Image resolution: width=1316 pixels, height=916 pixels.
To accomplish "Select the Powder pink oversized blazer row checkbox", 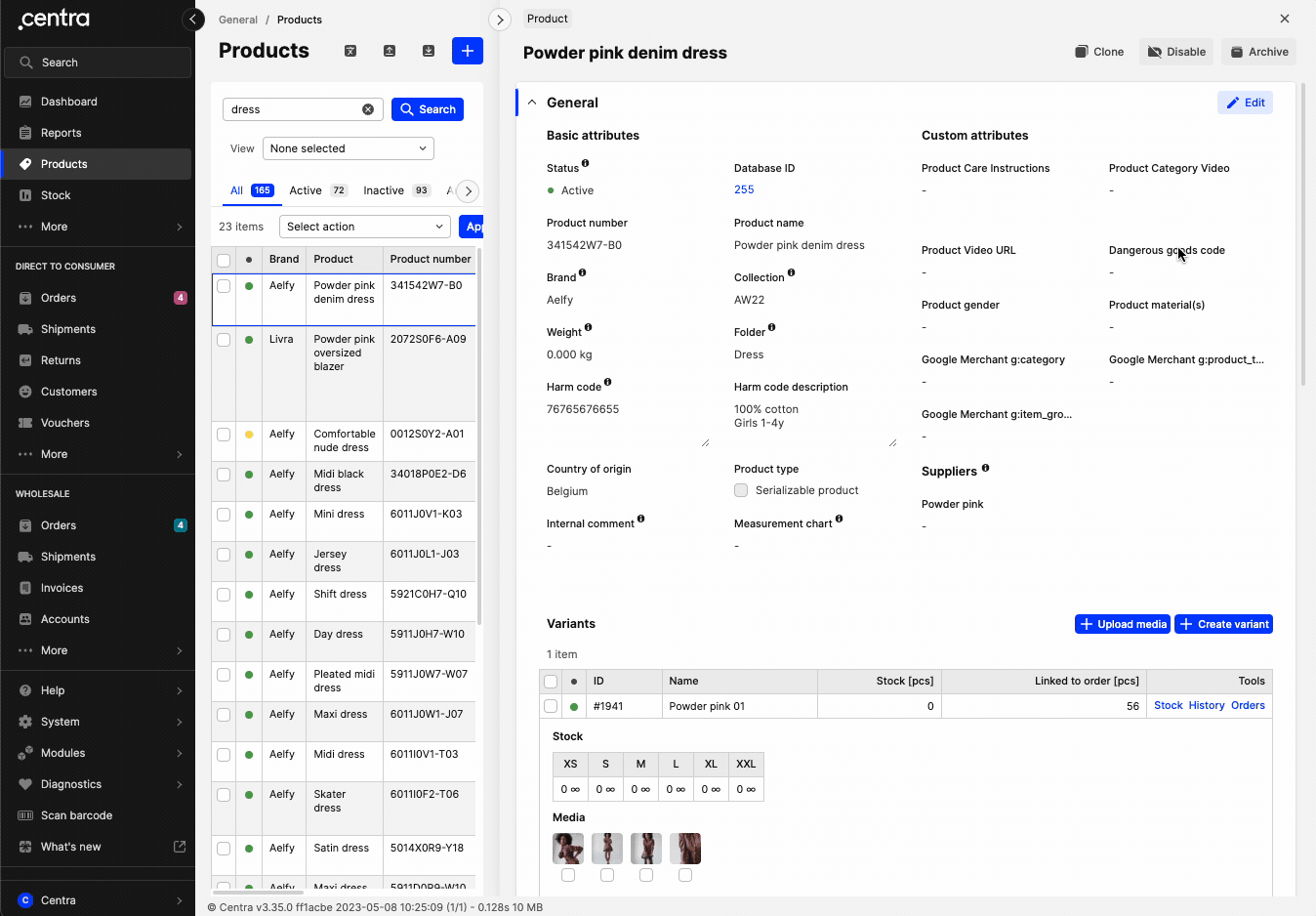I will (x=224, y=340).
